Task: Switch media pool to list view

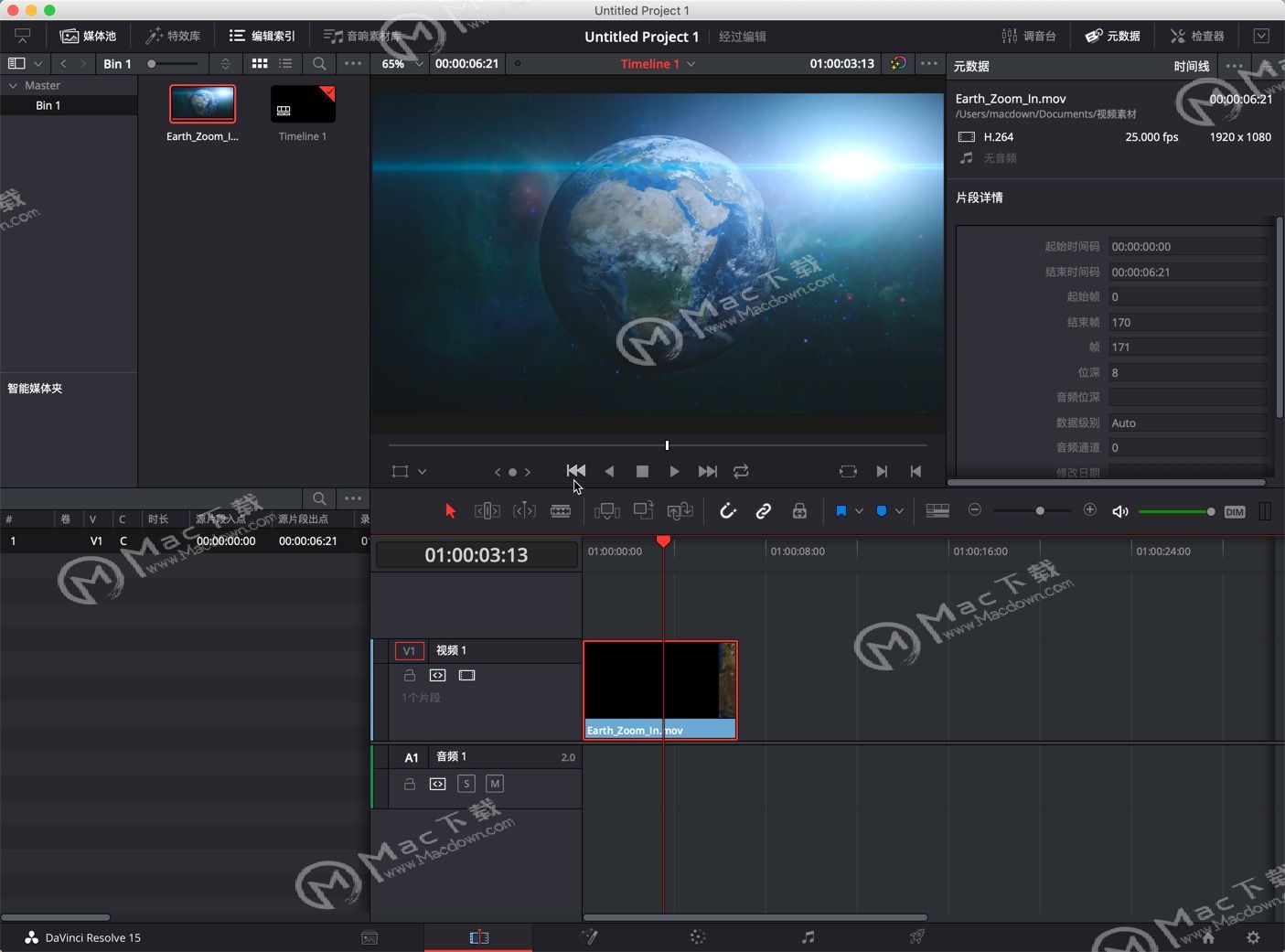Action: (x=285, y=64)
